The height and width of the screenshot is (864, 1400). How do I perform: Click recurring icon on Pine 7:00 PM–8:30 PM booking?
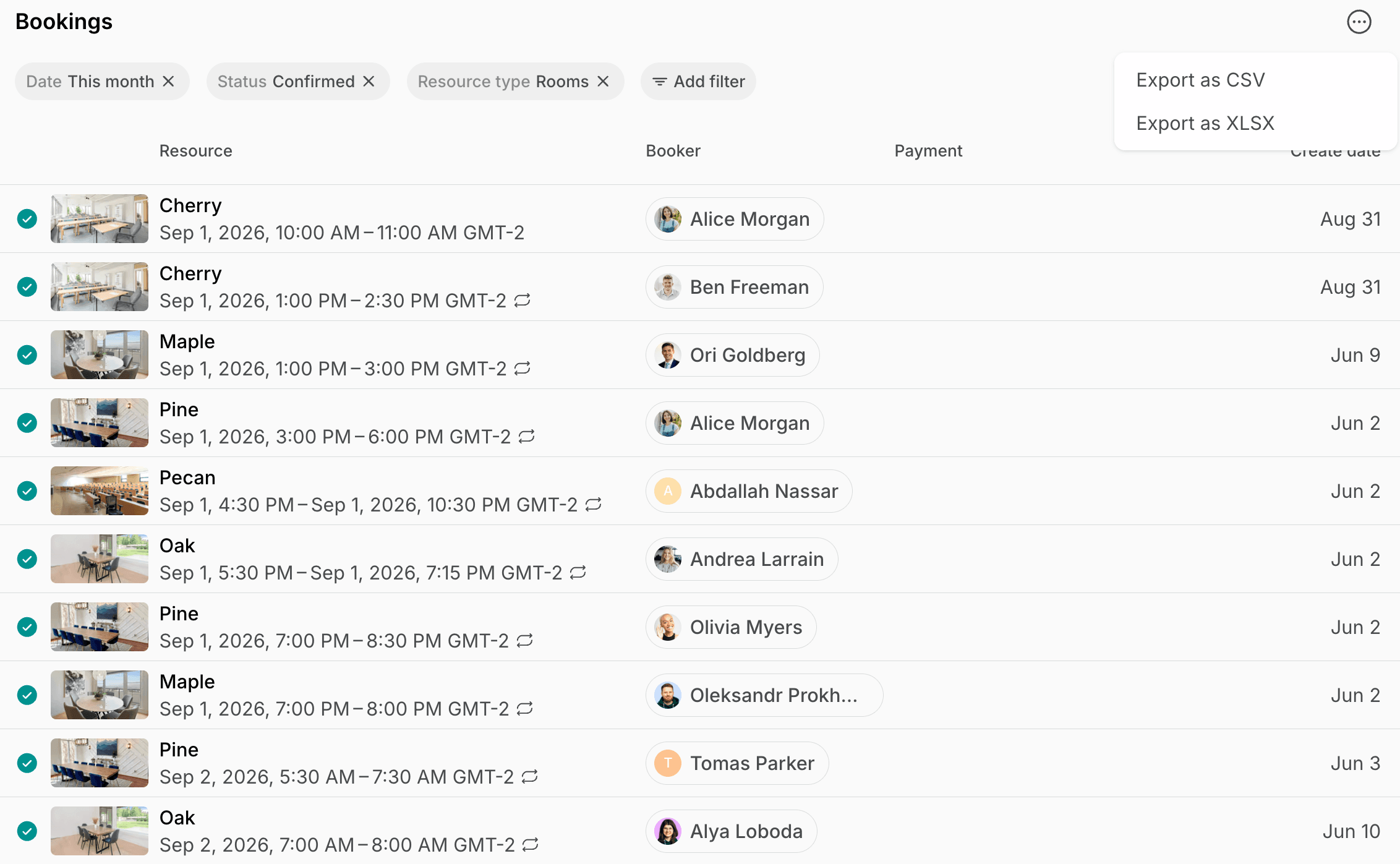(525, 641)
